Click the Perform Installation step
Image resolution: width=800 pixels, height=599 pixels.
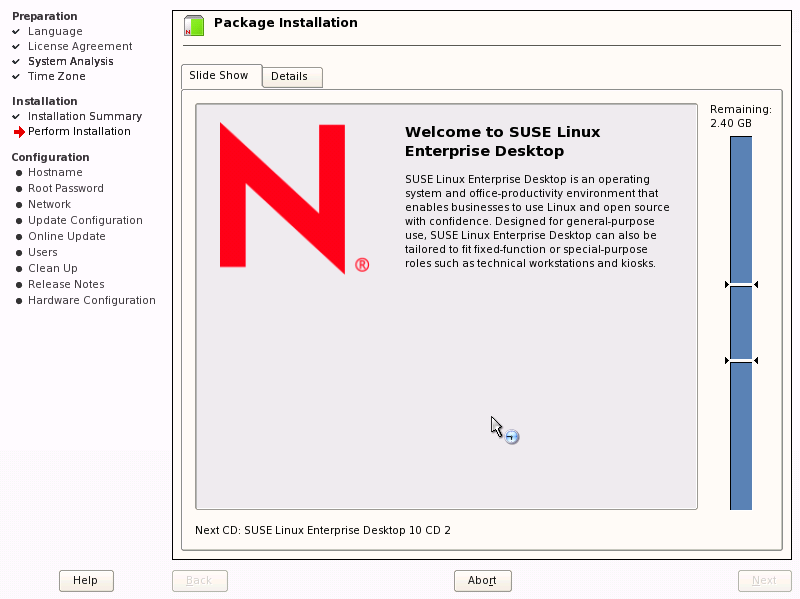click(x=79, y=132)
